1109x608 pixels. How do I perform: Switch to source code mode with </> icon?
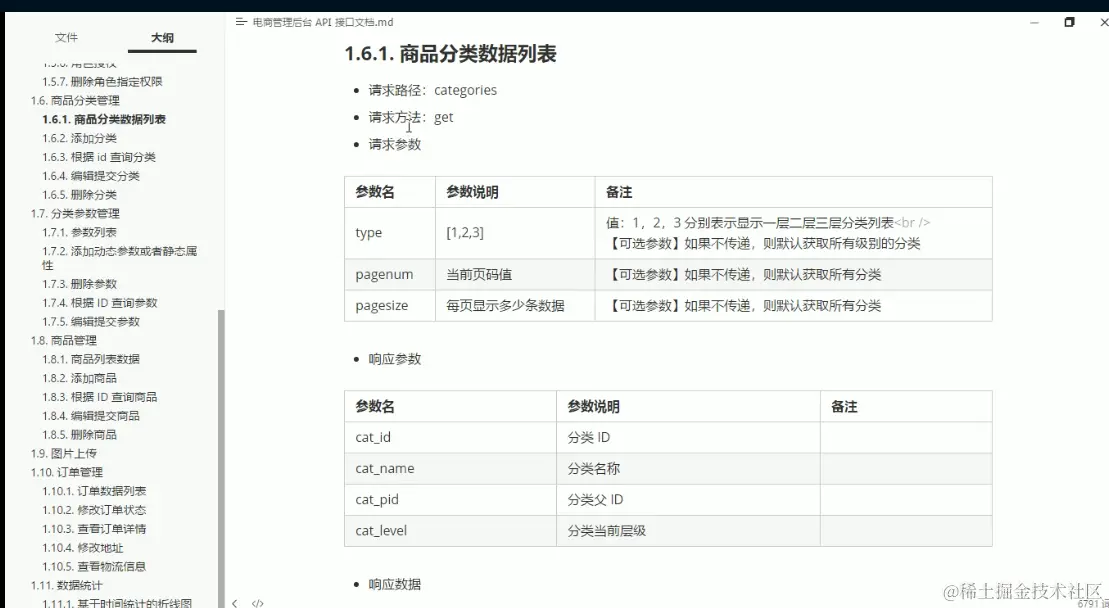pyautogui.click(x=257, y=602)
